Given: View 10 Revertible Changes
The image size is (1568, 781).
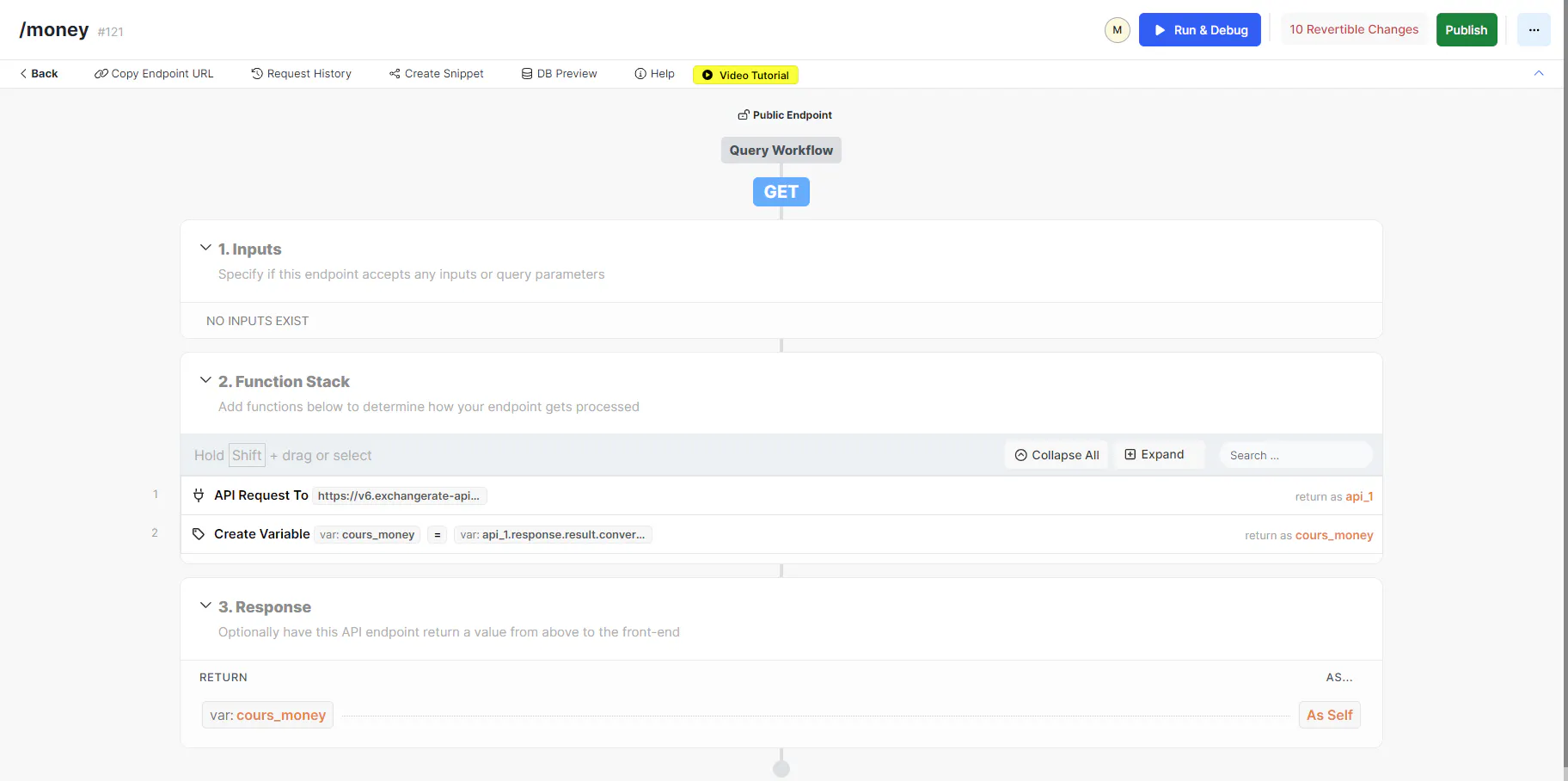Looking at the screenshot, I should 1354,29.
